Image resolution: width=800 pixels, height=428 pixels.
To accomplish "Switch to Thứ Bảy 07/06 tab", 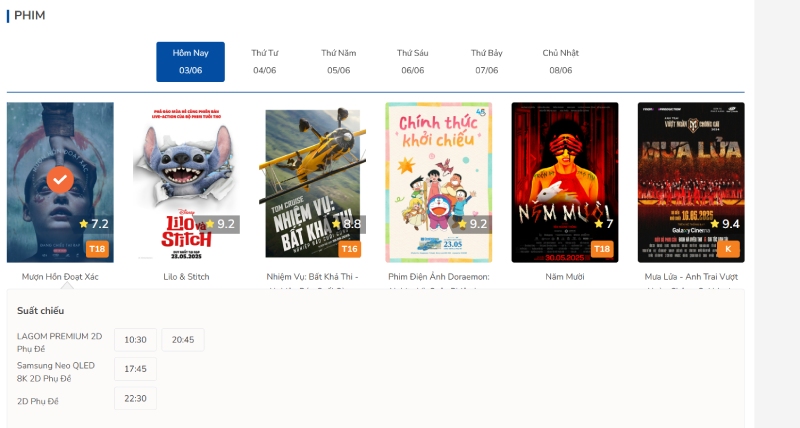I will pos(487,62).
